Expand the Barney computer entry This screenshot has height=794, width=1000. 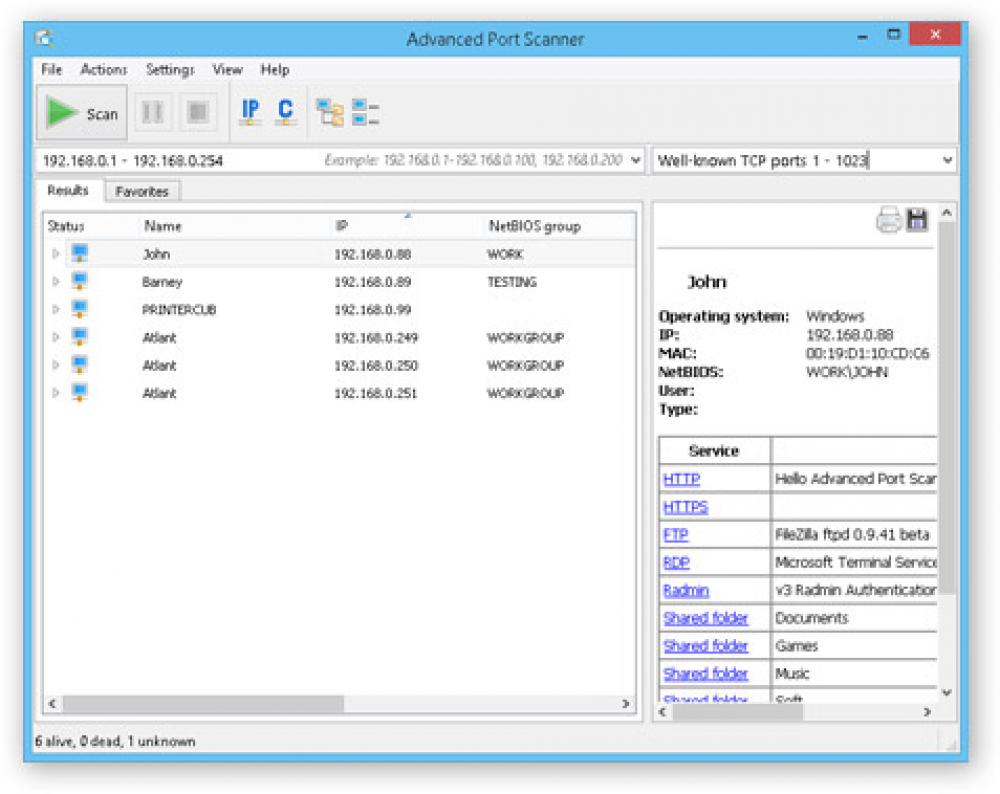pos(56,282)
